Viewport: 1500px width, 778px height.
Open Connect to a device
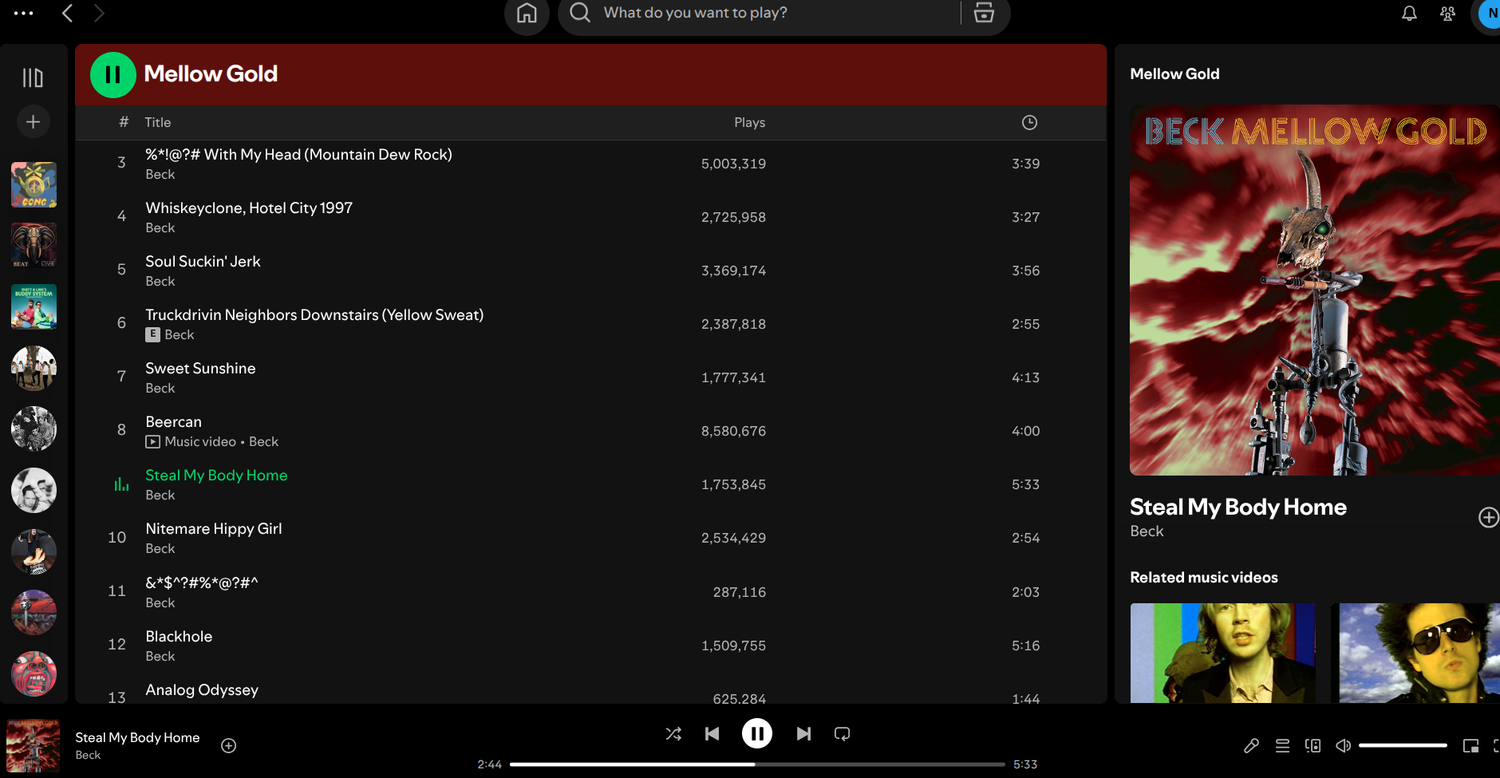[1313, 745]
